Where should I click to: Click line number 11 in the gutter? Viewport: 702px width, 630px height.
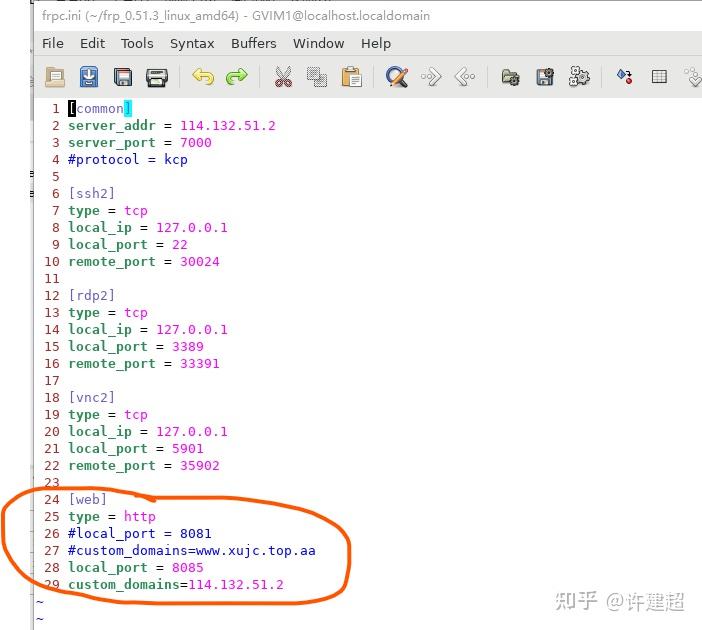tap(52, 279)
